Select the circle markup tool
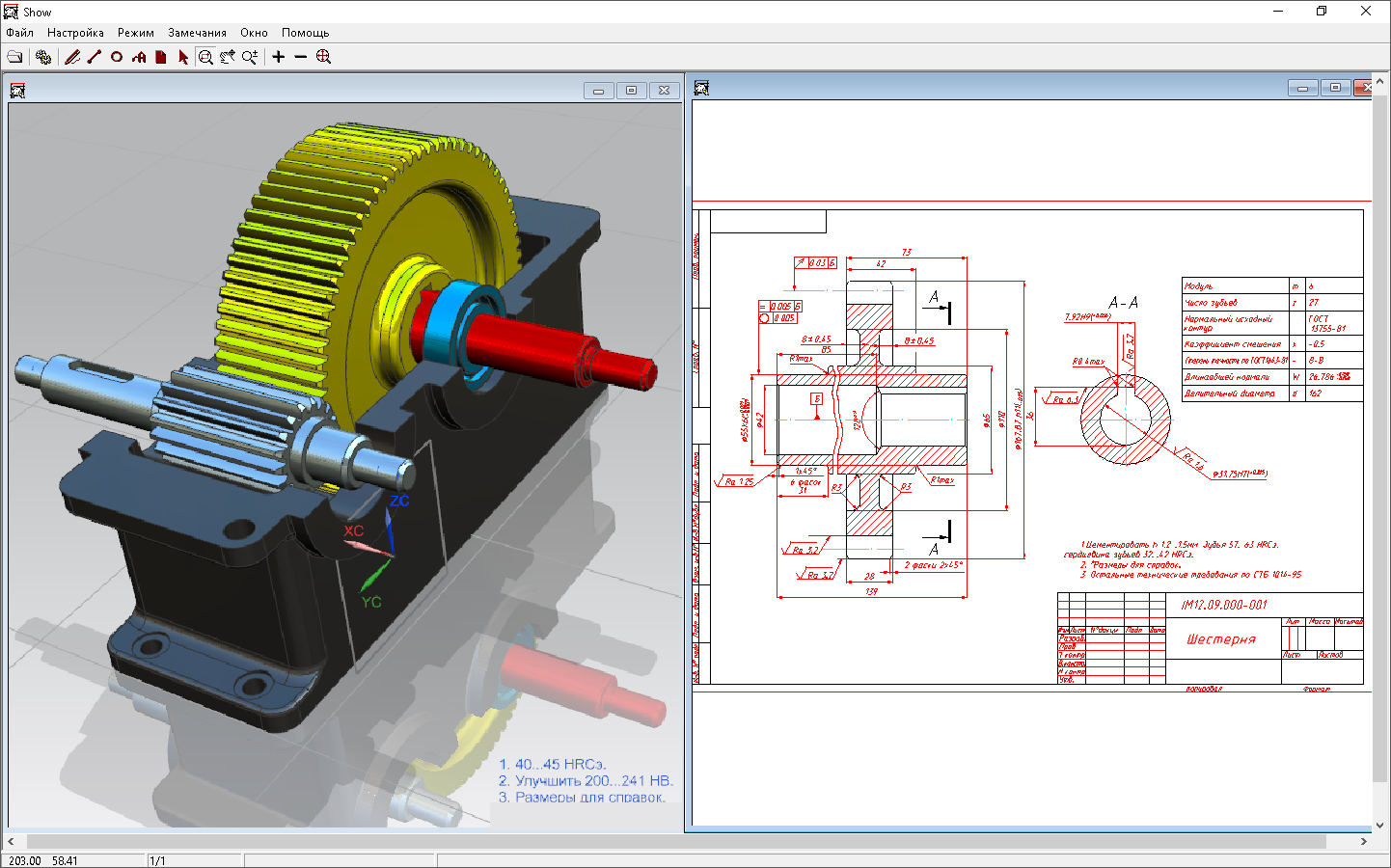This screenshot has height=868, width=1391. [x=117, y=57]
